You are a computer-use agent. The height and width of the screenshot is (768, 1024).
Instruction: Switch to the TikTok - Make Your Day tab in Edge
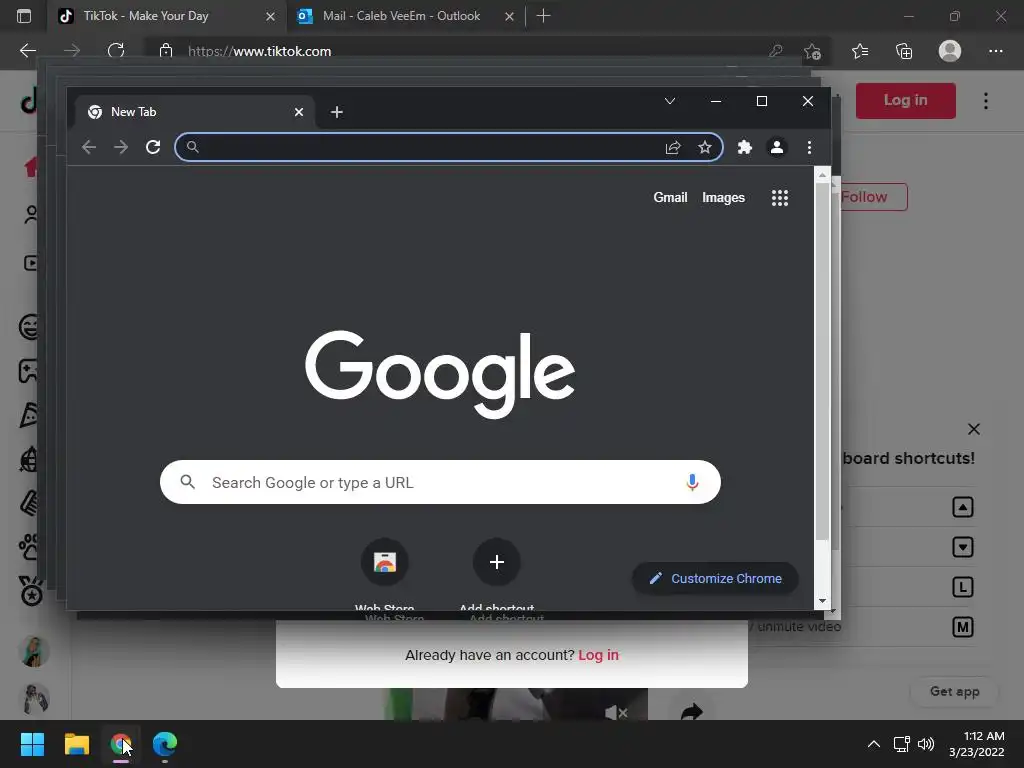coord(167,16)
